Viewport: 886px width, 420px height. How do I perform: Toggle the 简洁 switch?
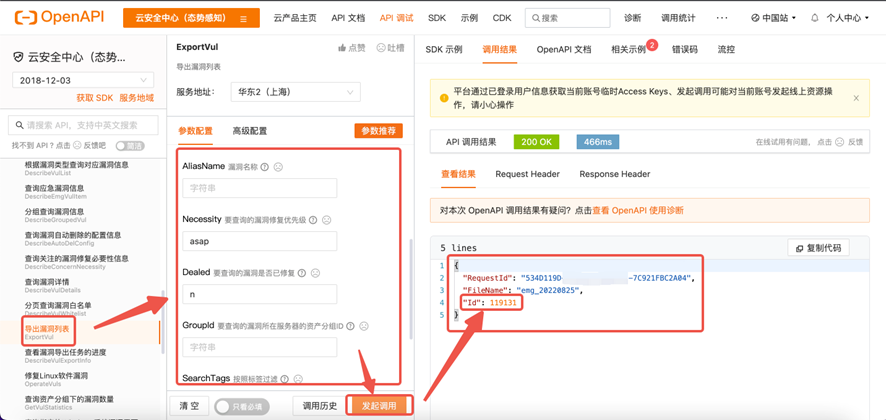tap(130, 146)
